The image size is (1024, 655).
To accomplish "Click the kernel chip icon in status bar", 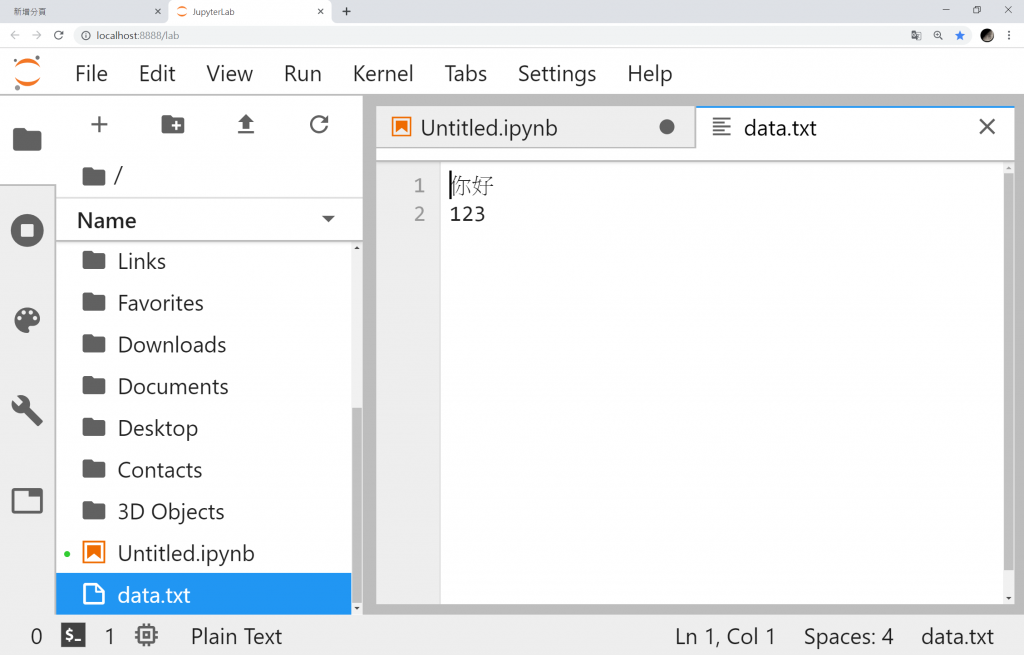I will click(x=146, y=636).
